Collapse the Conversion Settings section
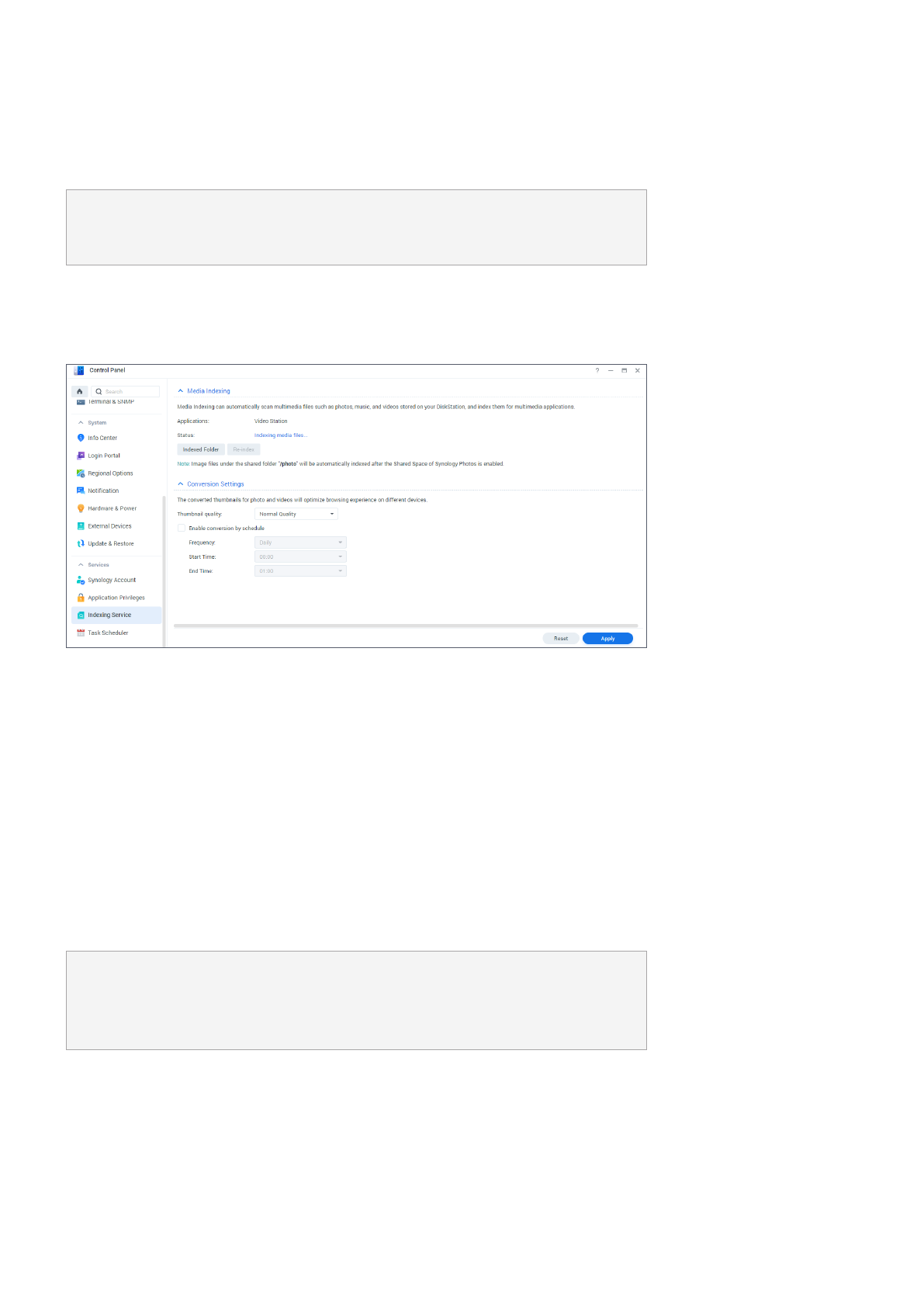 click(x=181, y=484)
